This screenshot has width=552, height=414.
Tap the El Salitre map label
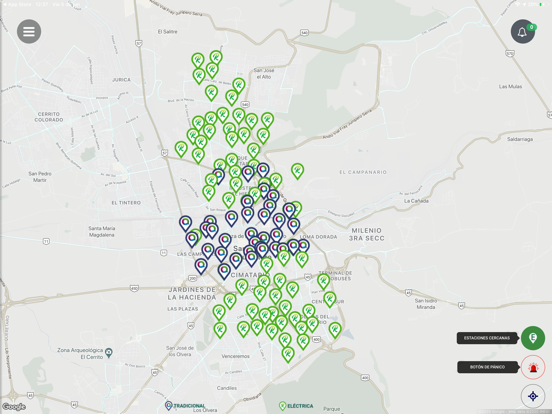(167, 32)
